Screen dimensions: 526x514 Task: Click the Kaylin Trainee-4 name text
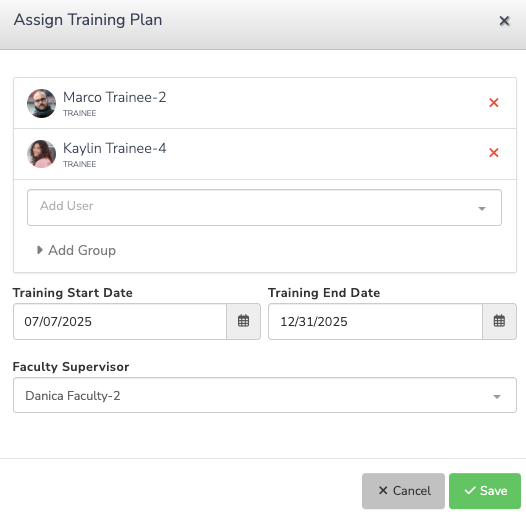tap(114, 148)
